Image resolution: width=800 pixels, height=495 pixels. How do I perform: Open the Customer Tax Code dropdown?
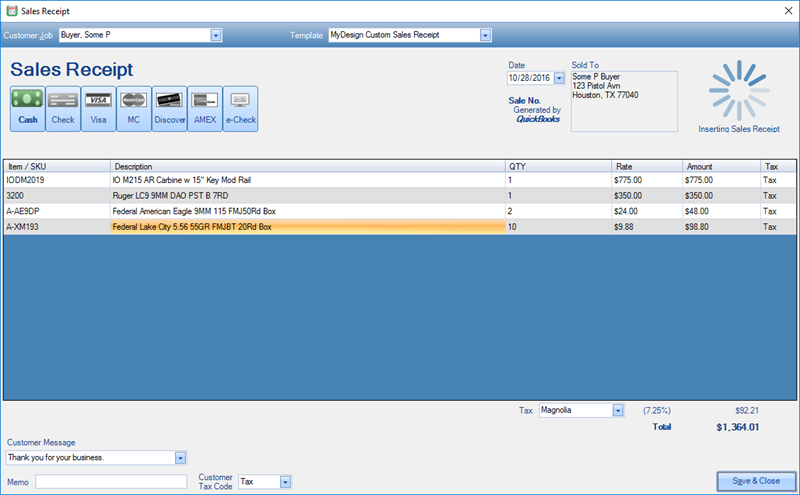pos(286,482)
